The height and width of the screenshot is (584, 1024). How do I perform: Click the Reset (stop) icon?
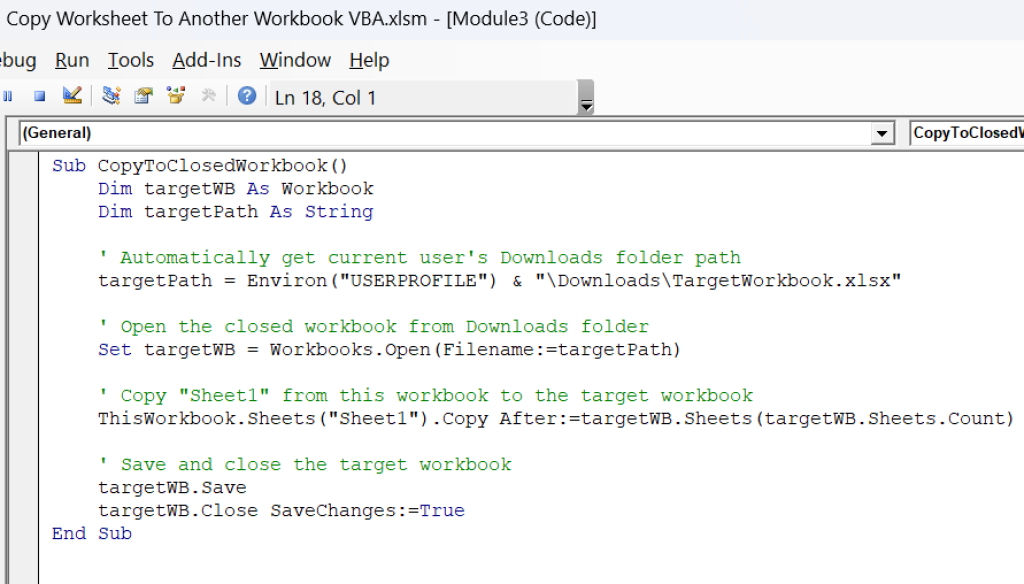[x=39, y=95]
